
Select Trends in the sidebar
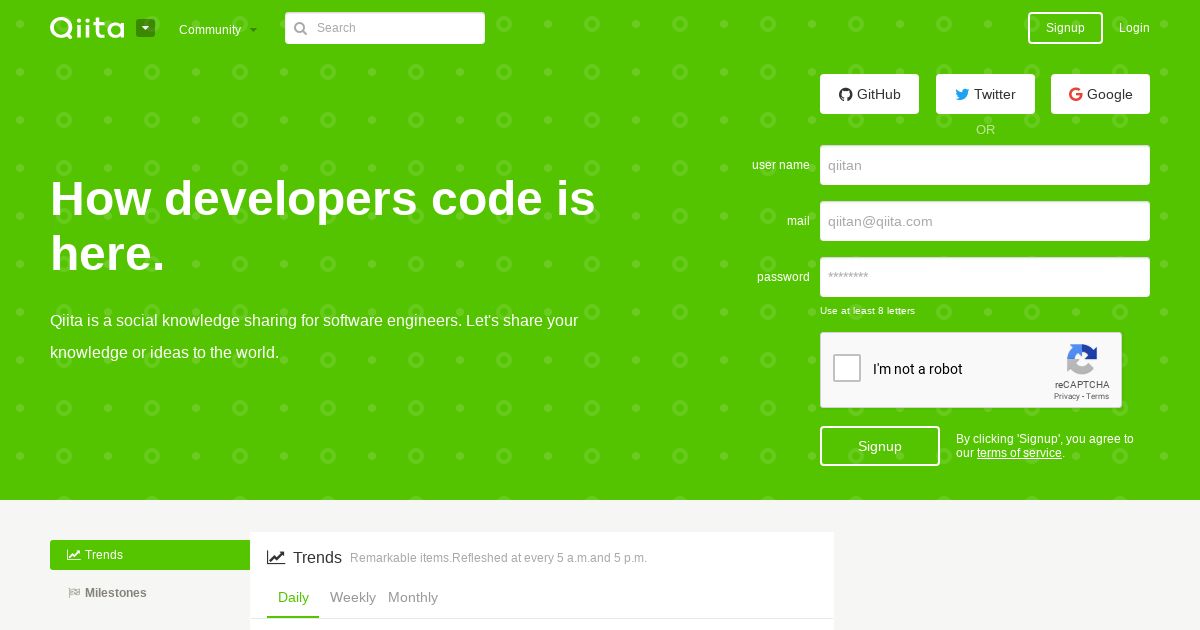coord(150,555)
